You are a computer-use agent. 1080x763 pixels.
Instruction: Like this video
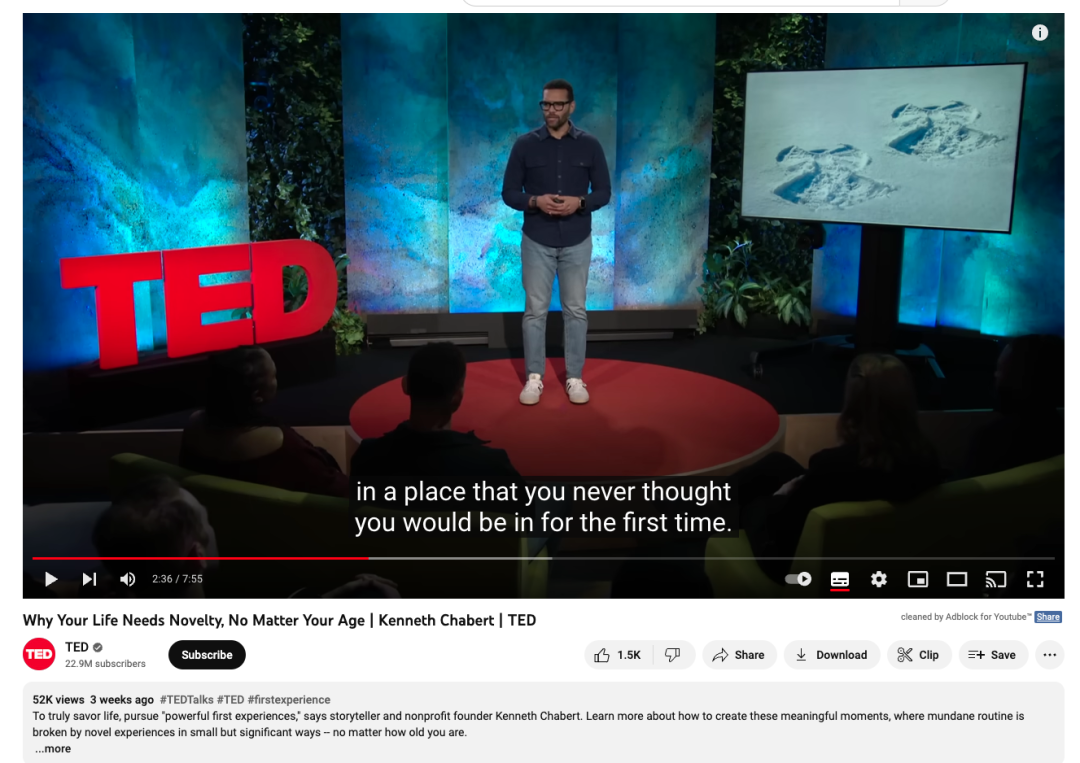coord(617,655)
